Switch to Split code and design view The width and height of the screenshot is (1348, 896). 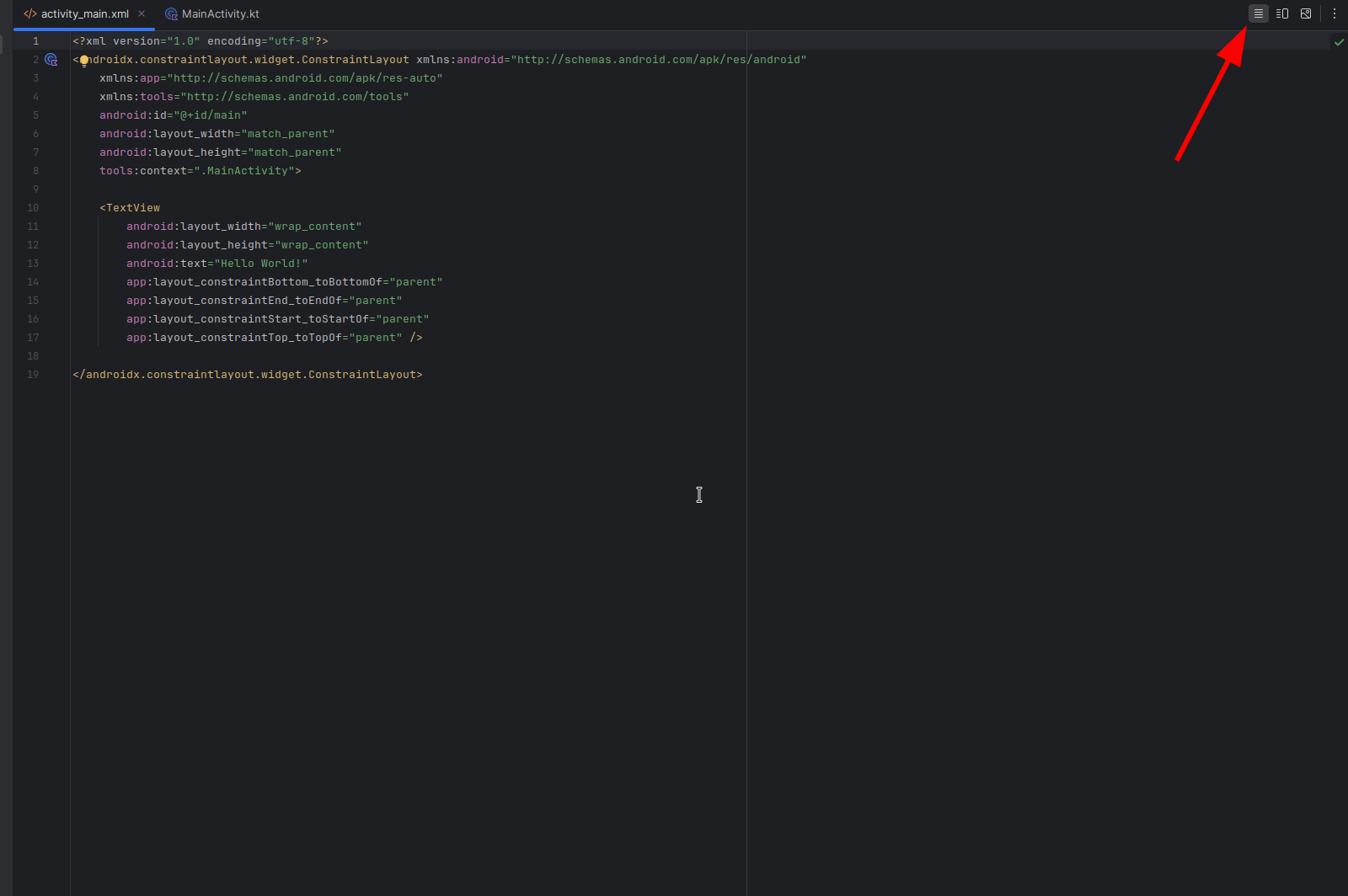pyautogui.click(x=1282, y=13)
